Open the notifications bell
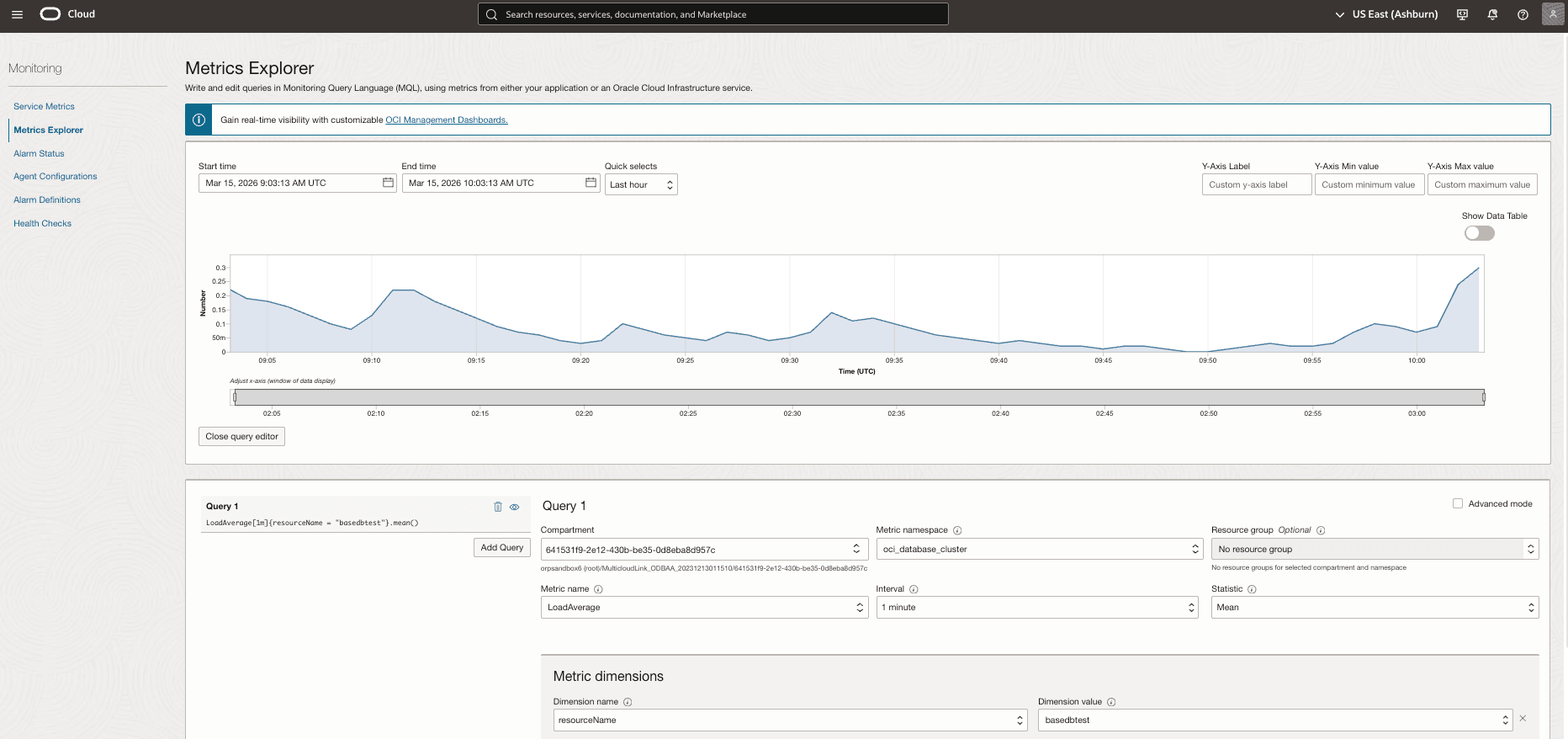 [x=1492, y=14]
